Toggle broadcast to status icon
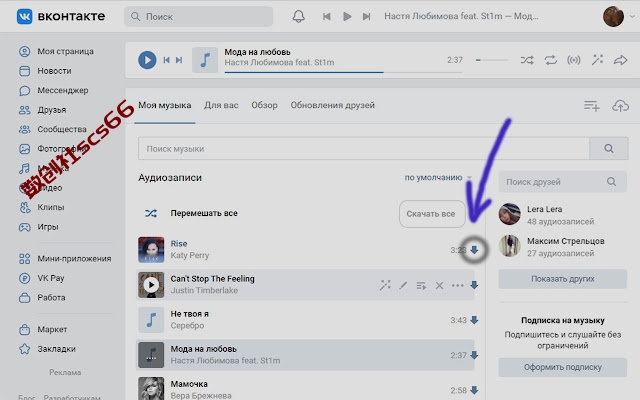640x400 pixels. pos(573,60)
